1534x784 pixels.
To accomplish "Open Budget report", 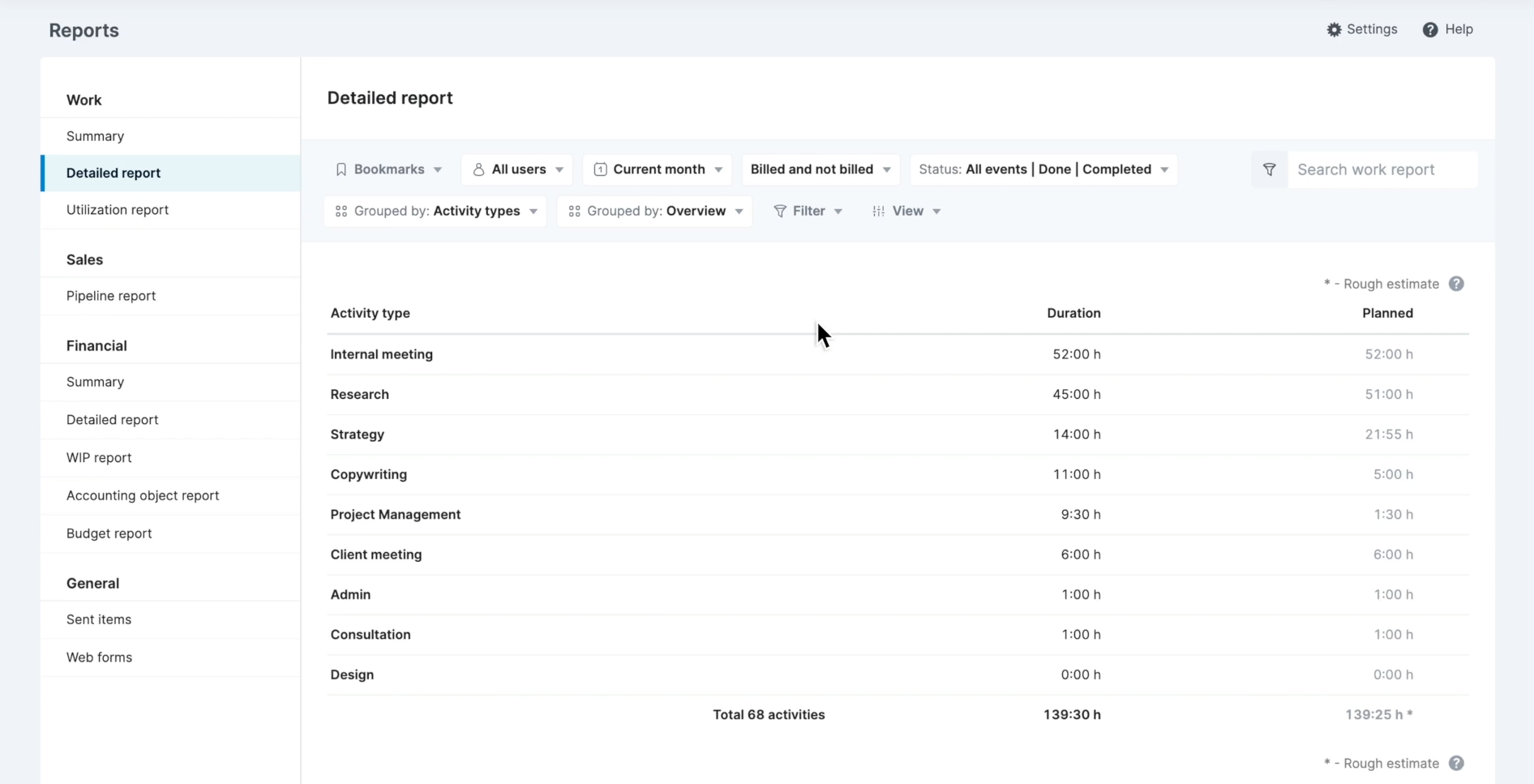I will coord(170,533).
